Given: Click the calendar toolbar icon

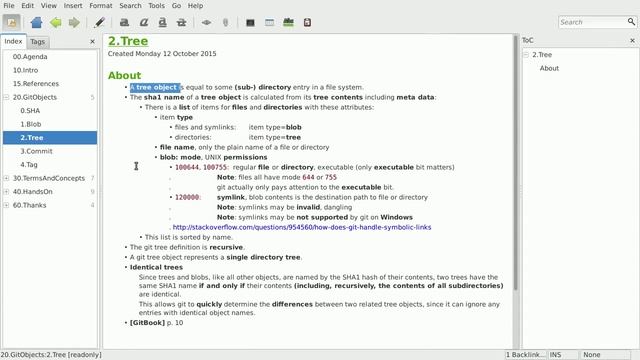Looking at the screenshot, I should pyautogui.click(x=269, y=22).
